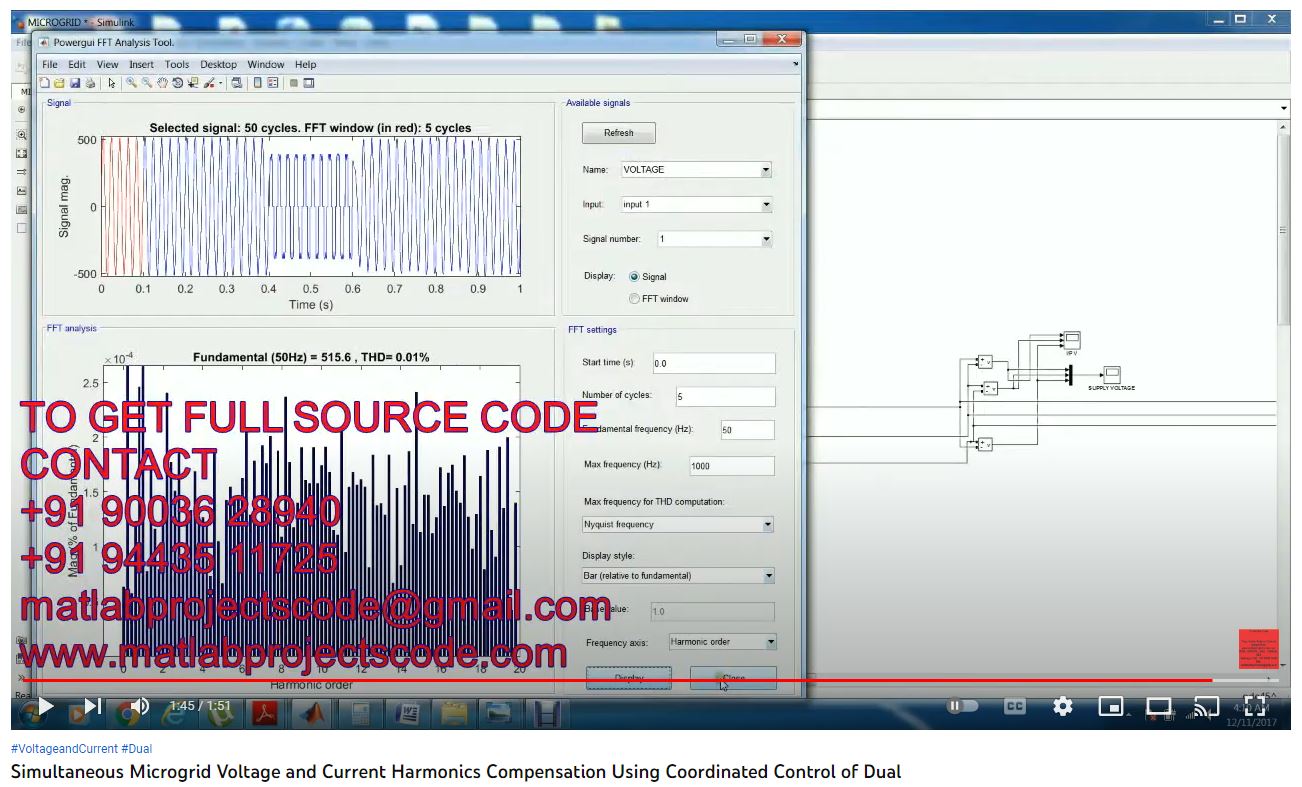Select the Signal display radio button
Screen dimensions: 1302x787
634,277
